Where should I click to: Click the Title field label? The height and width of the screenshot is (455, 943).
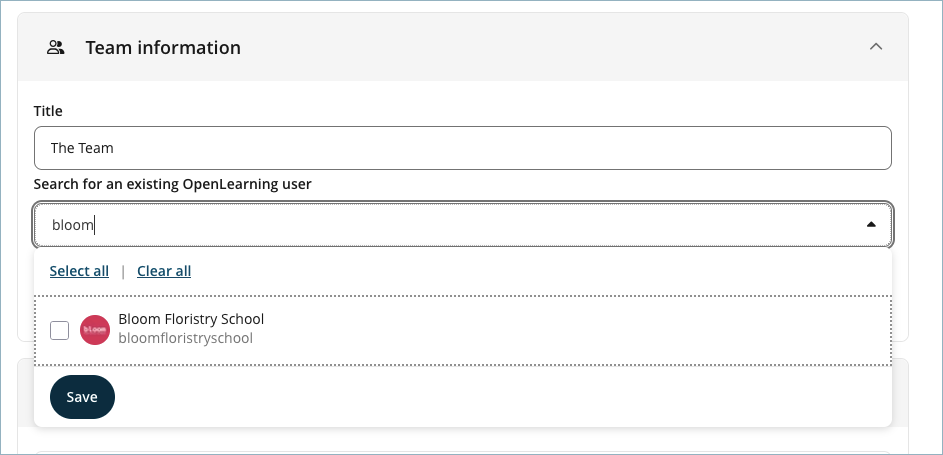pyautogui.click(x=48, y=110)
